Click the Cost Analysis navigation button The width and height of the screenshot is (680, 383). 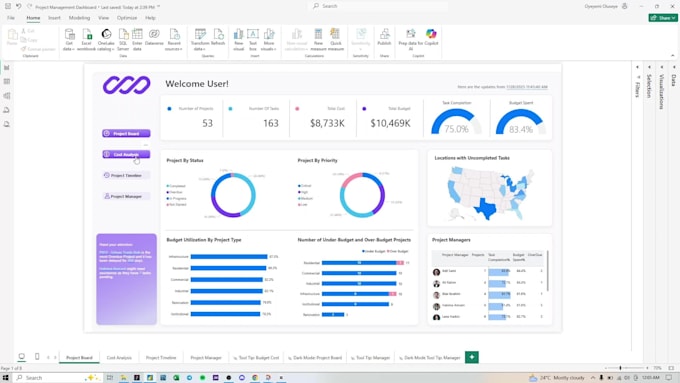pyautogui.click(x=126, y=154)
